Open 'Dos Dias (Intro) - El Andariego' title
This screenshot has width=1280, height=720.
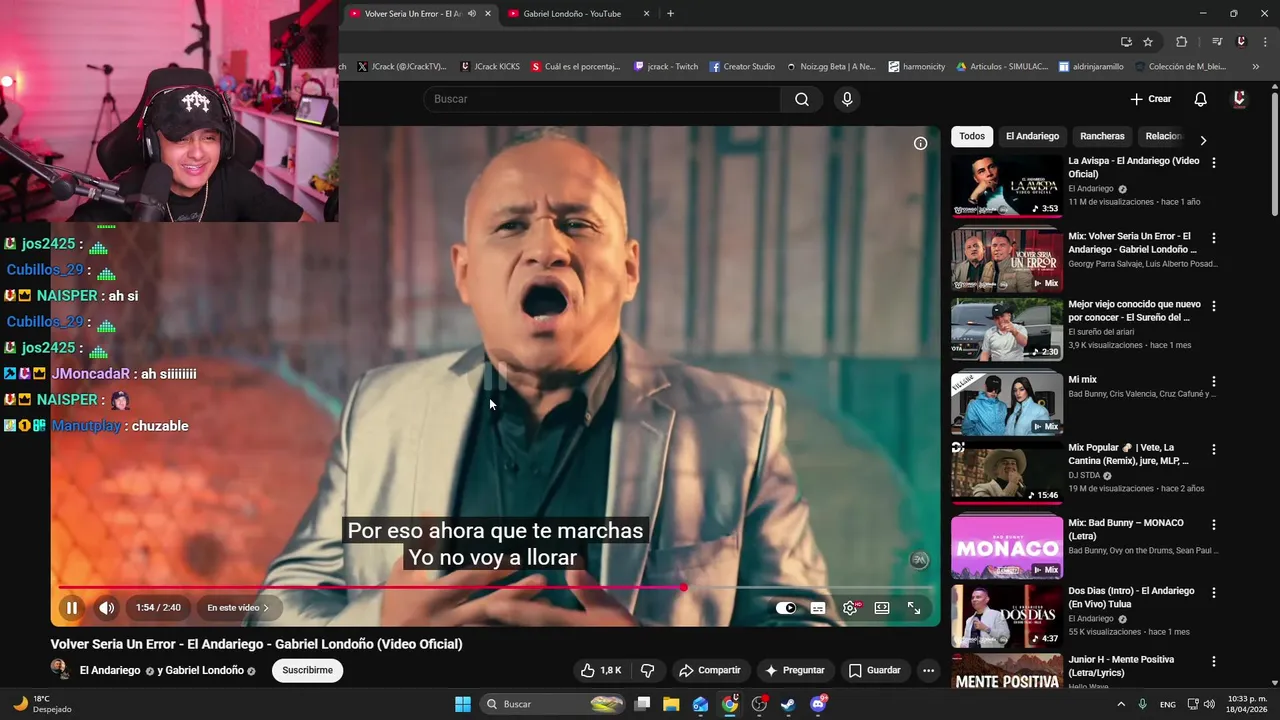[x=1131, y=597]
